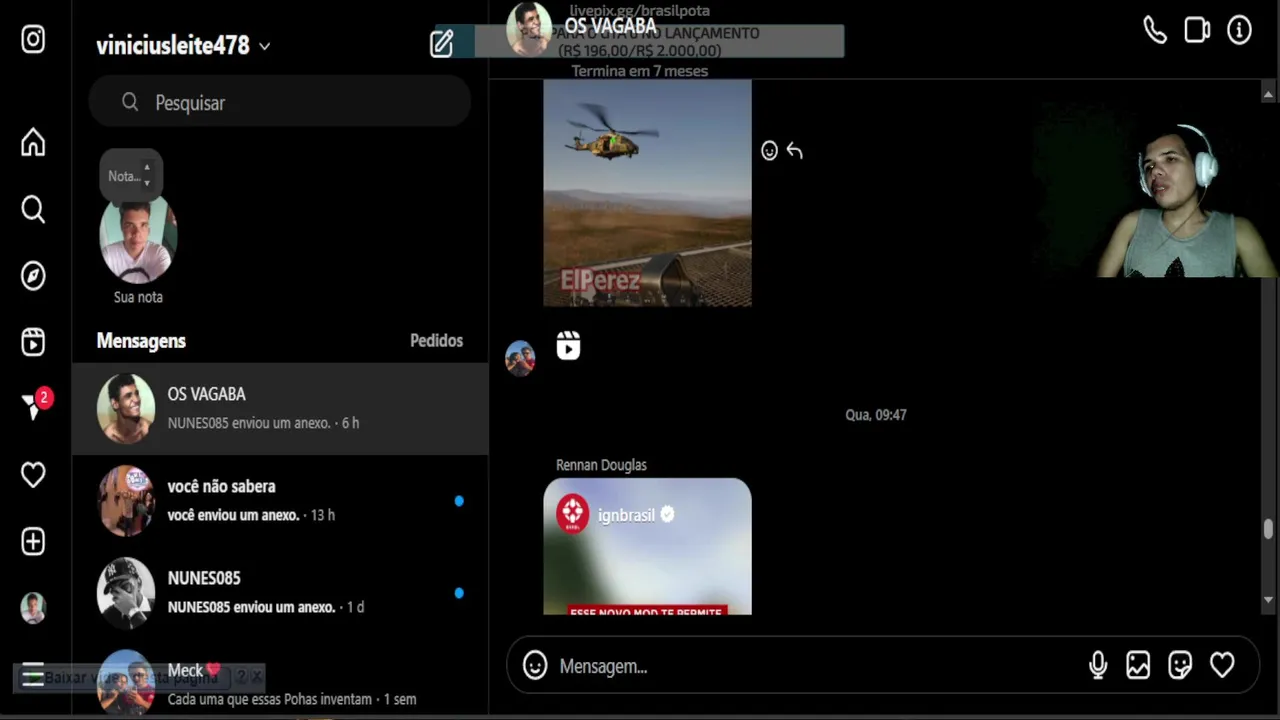Screen dimensions: 1280x720
Task: Open shared Reels clip icon
Action: (568, 346)
